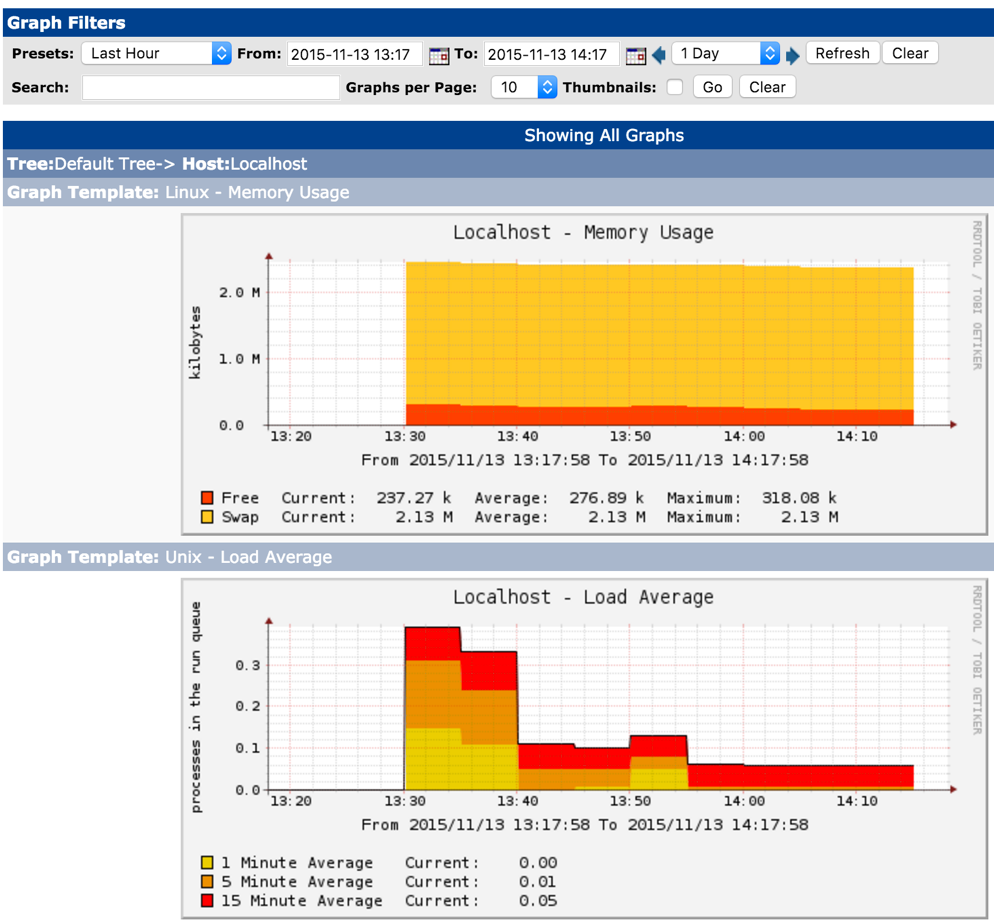Open the Localhost Memory Usage graph
The height and width of the screenshot is (921, 994).
[x=584, y=370]
